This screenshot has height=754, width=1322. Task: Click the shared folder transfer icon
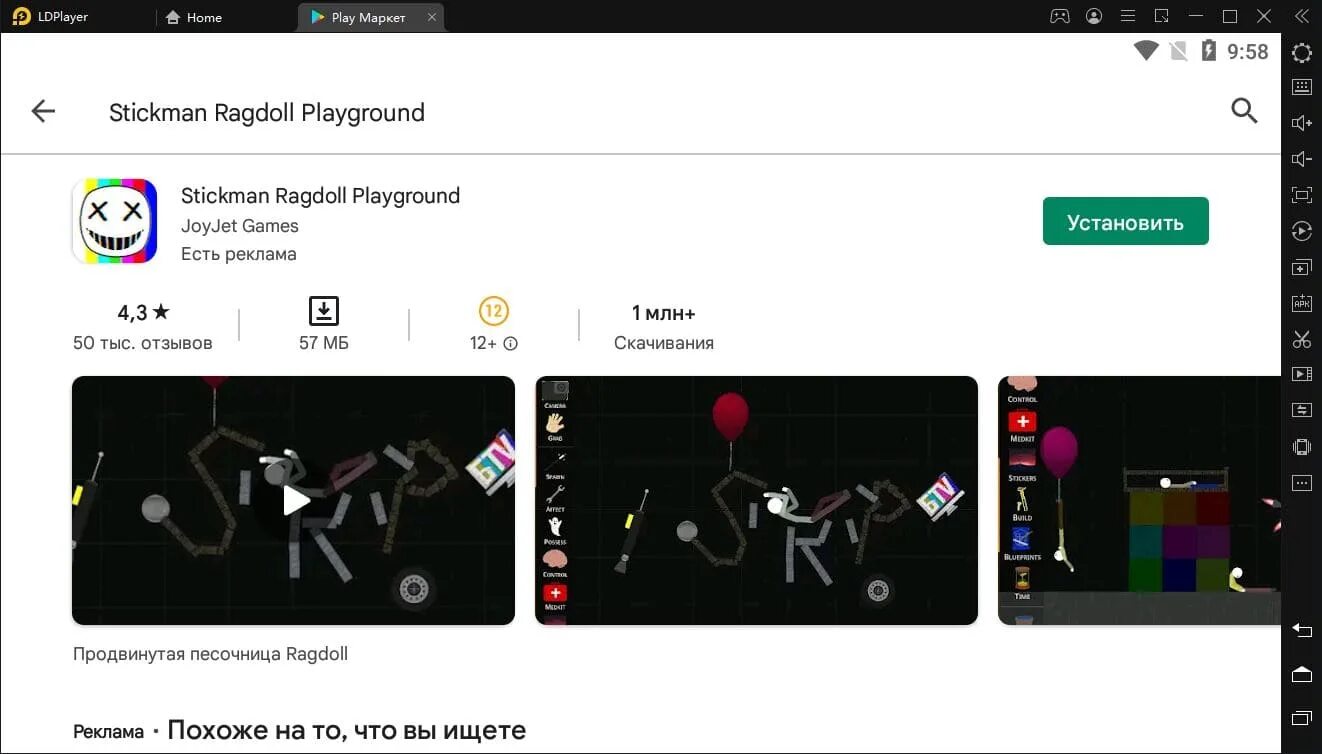(1301, 410)
